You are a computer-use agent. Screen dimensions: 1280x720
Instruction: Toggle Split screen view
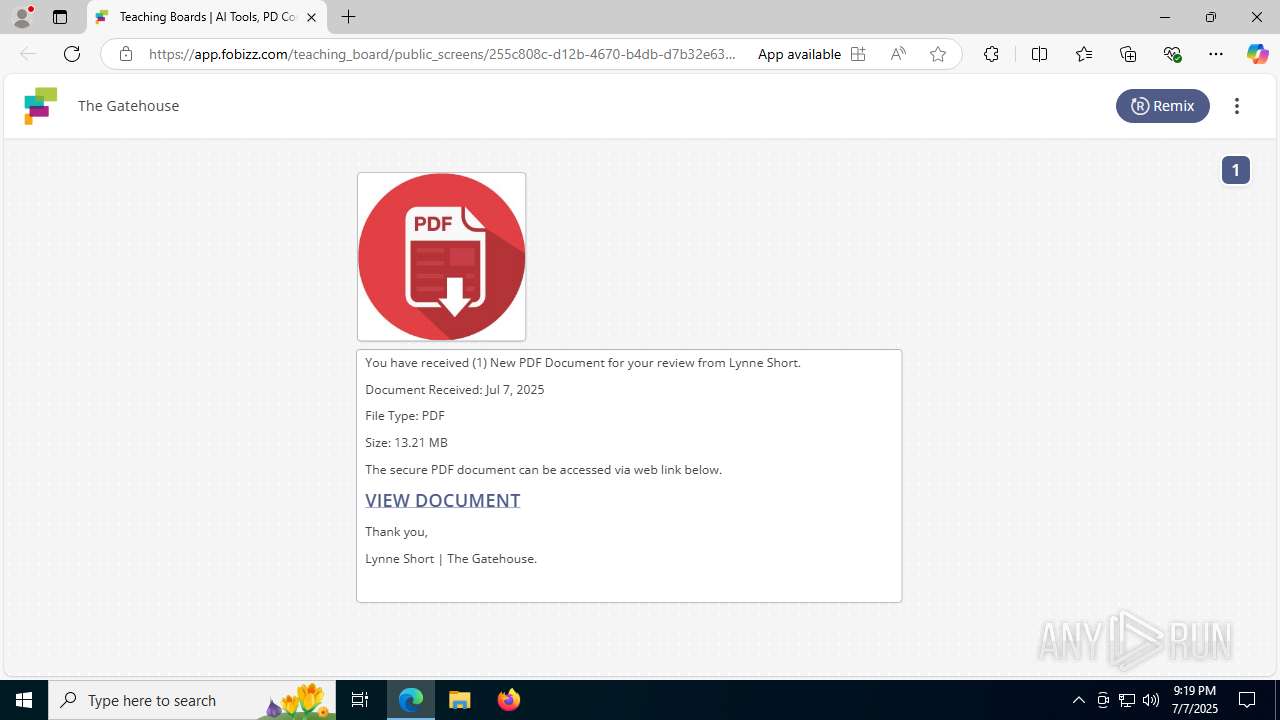tap(1039, 54)
